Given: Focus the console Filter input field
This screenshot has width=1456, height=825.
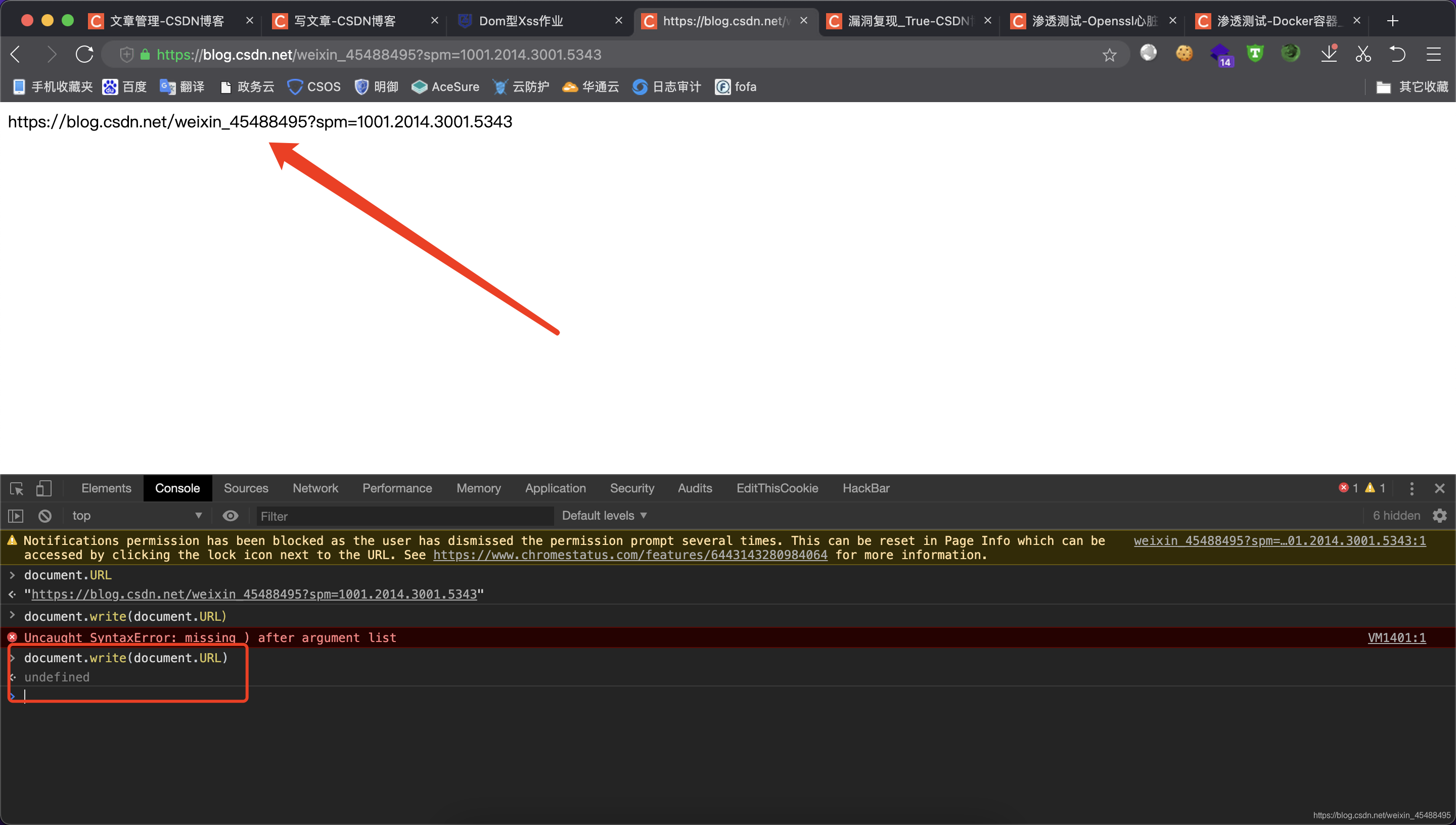Looking at the screenshot, I should click(x=404, y=516).
